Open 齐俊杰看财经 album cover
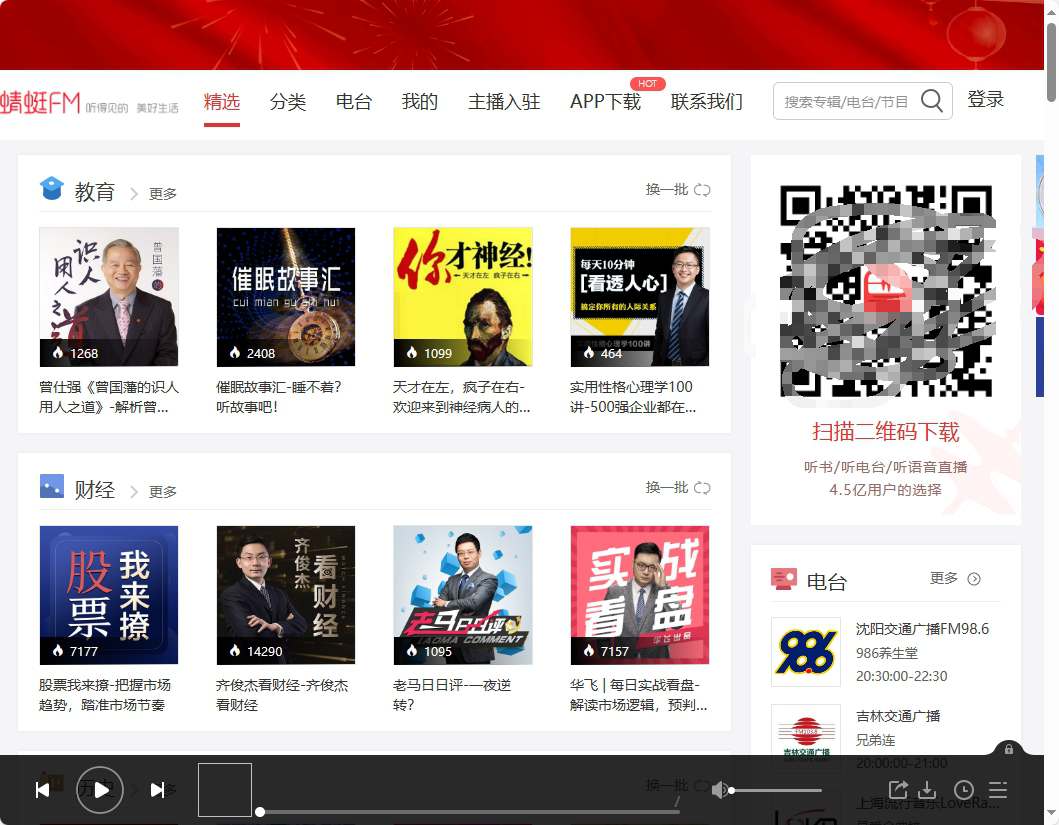Screen dimensions: 1059x825 click(286, 595)
